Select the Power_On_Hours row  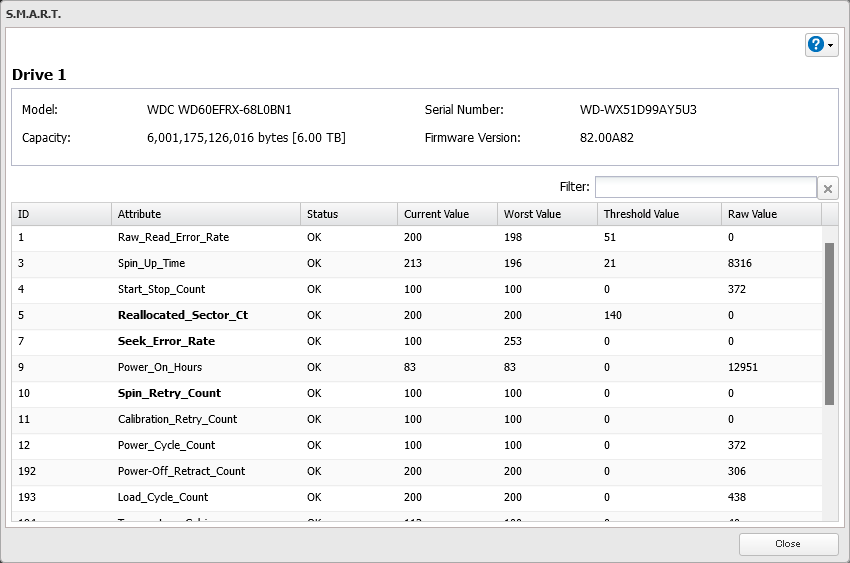[x=159, y=367]
